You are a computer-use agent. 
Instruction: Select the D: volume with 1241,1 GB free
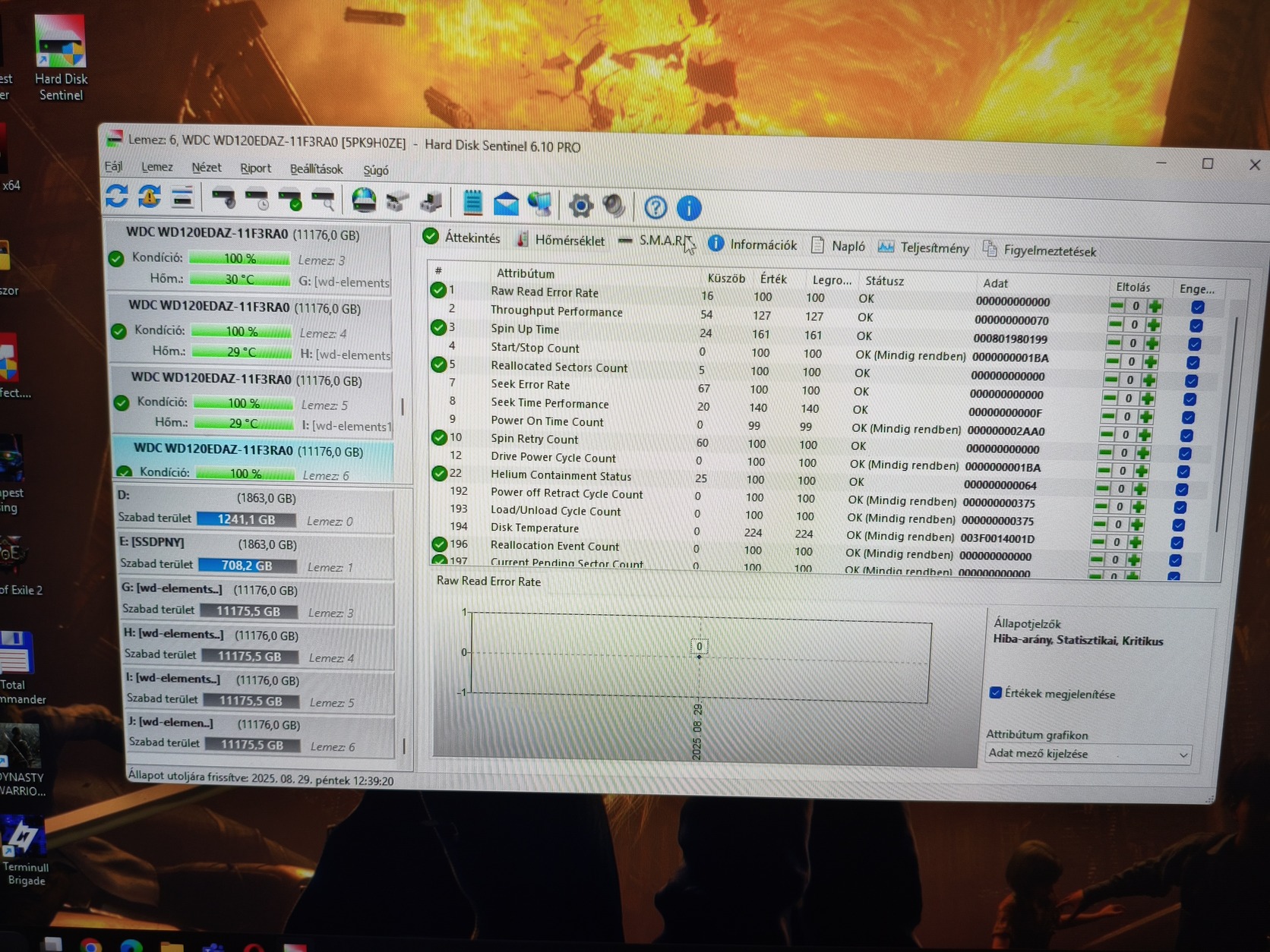click(x=253, y=509)
